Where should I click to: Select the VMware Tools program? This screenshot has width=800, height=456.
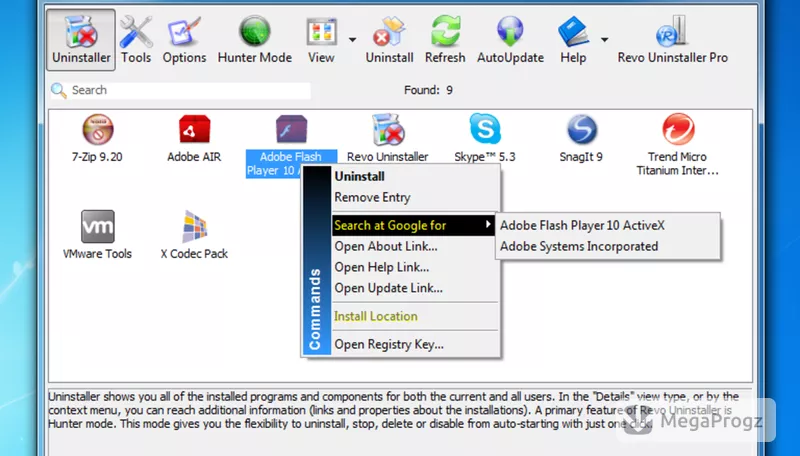click(x=97, y=235)
